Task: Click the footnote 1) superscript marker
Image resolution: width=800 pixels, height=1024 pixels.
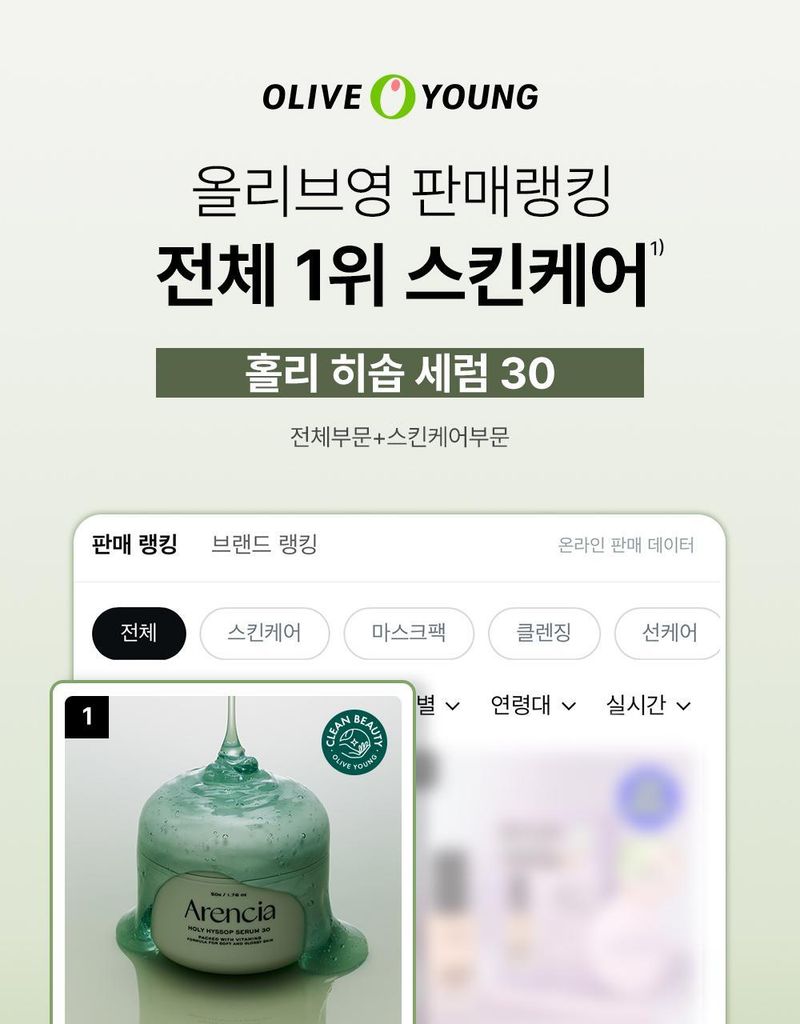Action: (656, 248)
